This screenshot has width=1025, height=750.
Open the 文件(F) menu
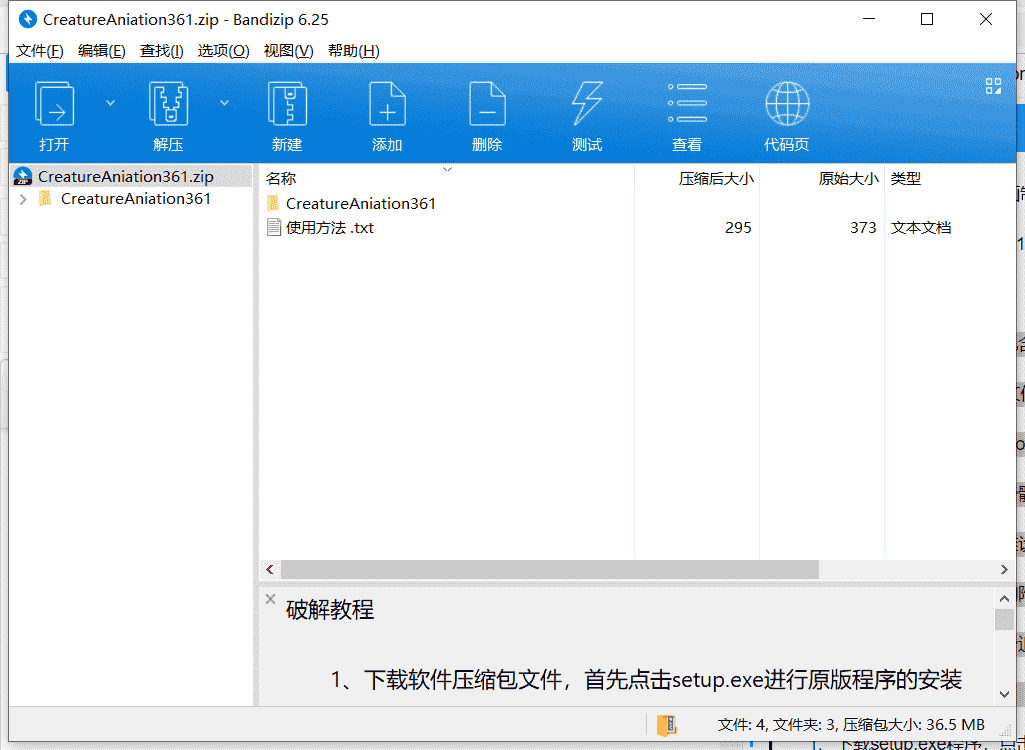tap(39, 51)
